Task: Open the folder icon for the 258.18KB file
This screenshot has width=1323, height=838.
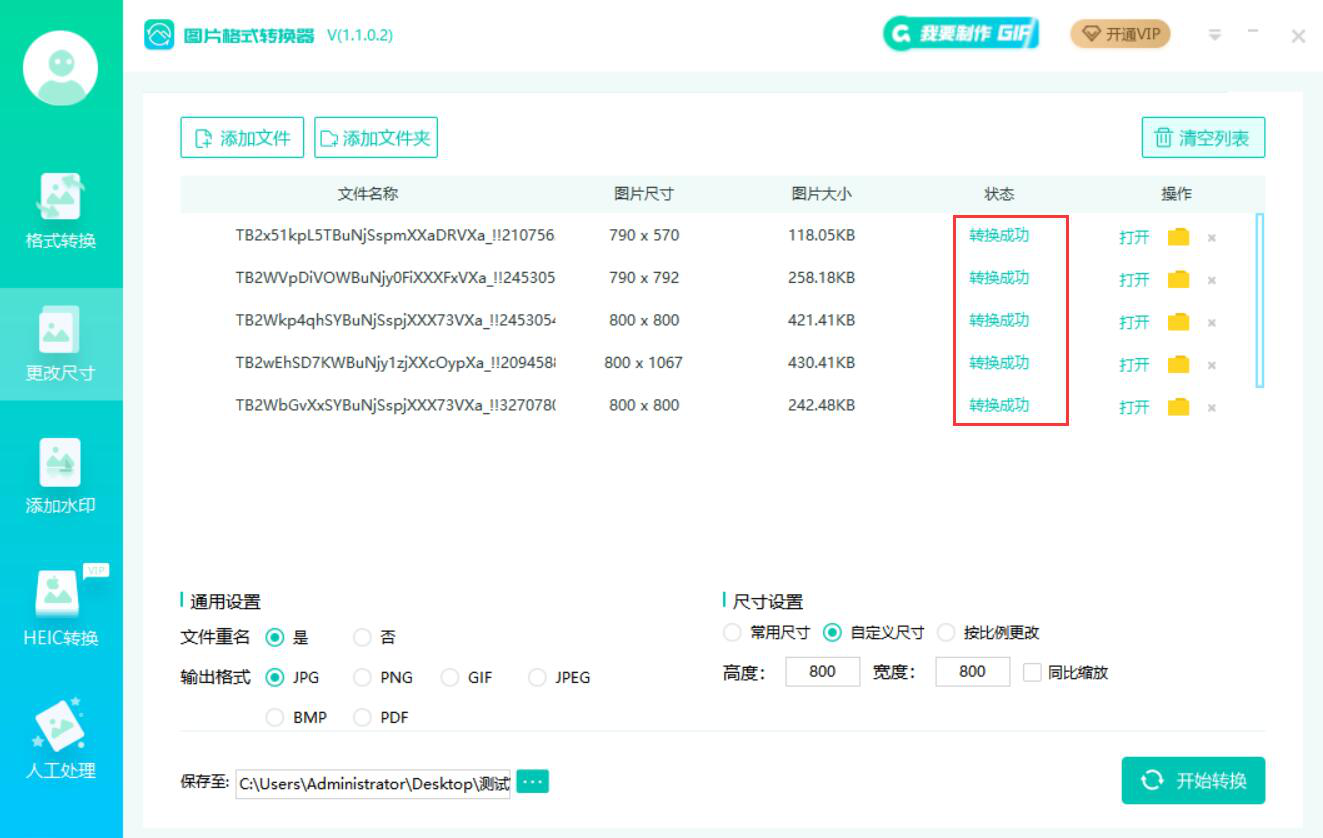Action: 1179,279
